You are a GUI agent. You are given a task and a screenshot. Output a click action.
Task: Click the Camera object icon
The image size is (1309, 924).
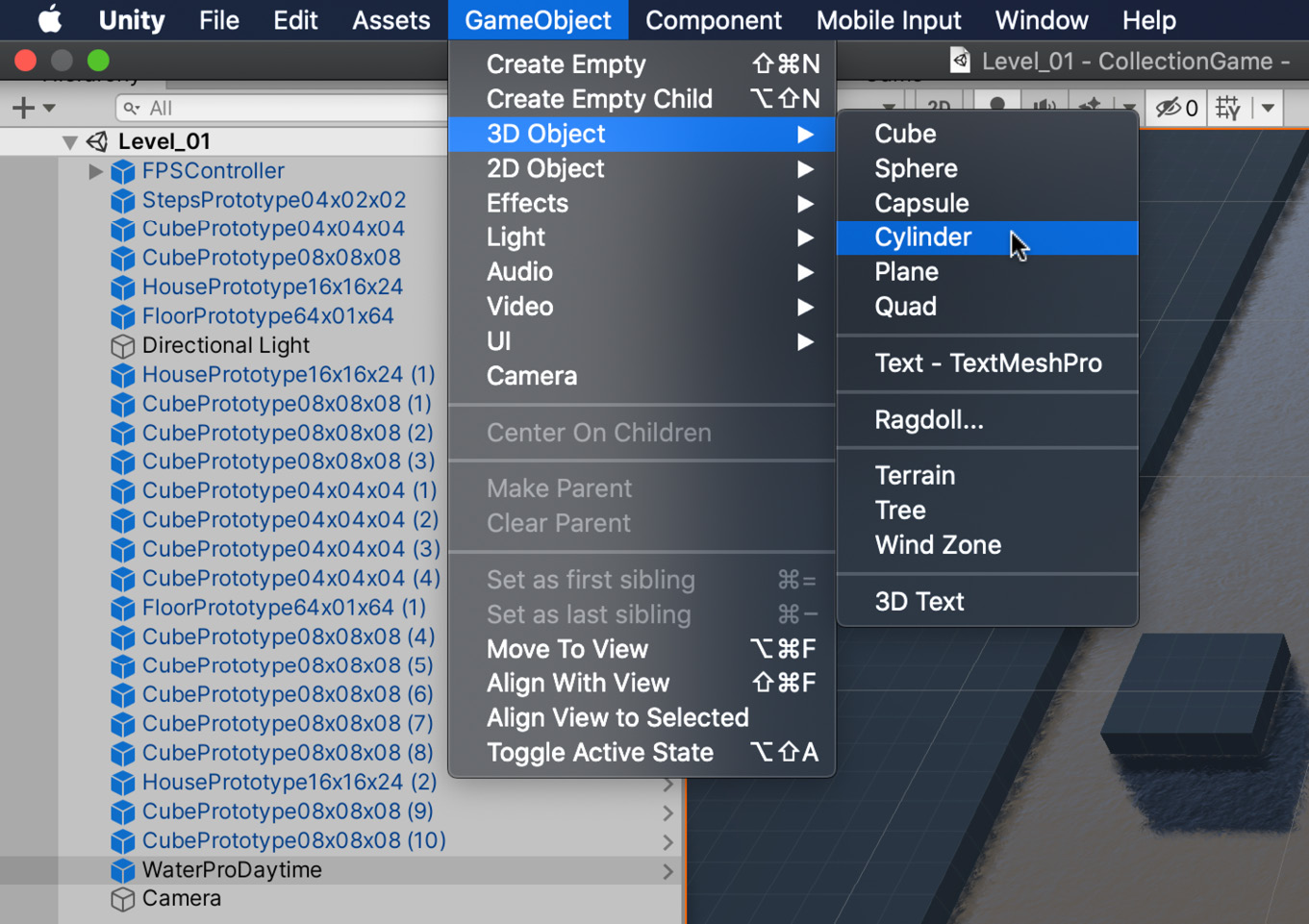coord(122,900)
